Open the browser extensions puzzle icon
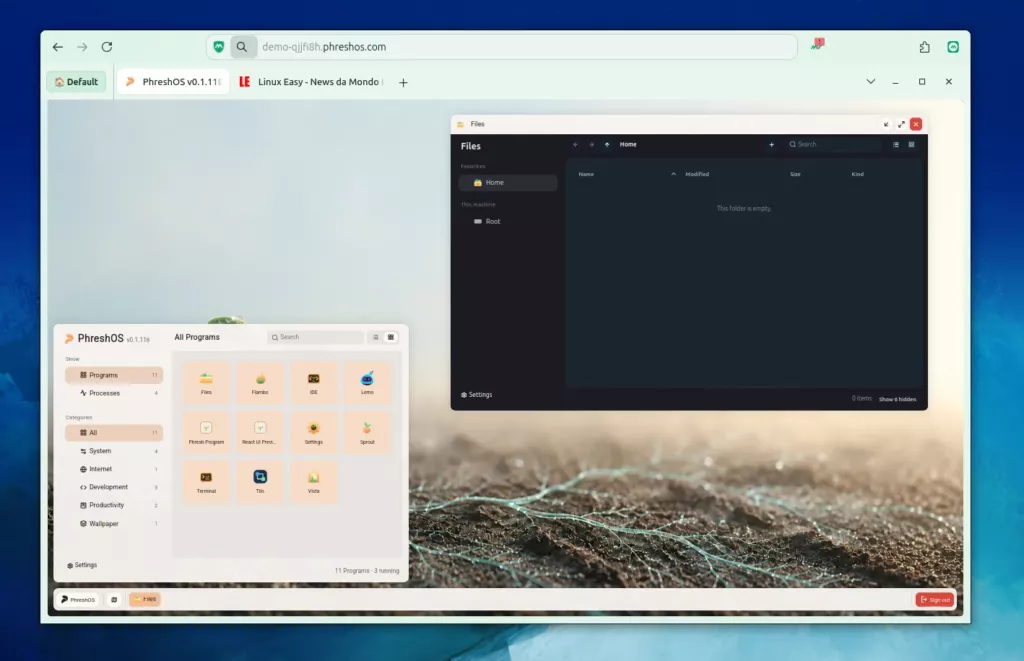Screen dimensions: 1024x661 [924, 47]
